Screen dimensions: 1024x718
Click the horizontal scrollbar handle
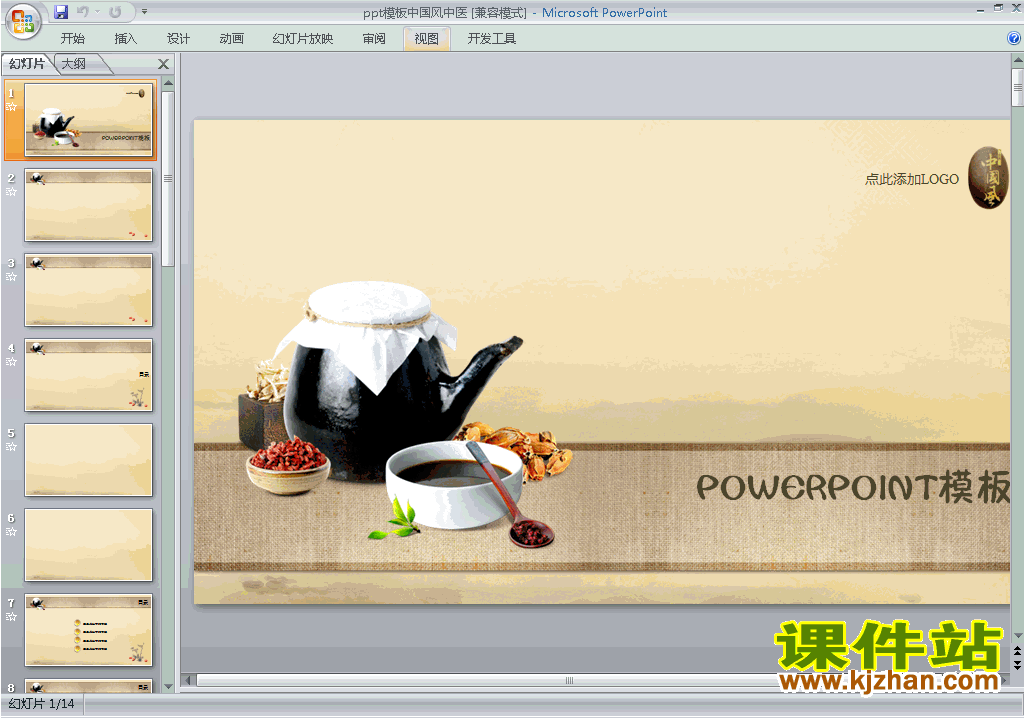569,680
